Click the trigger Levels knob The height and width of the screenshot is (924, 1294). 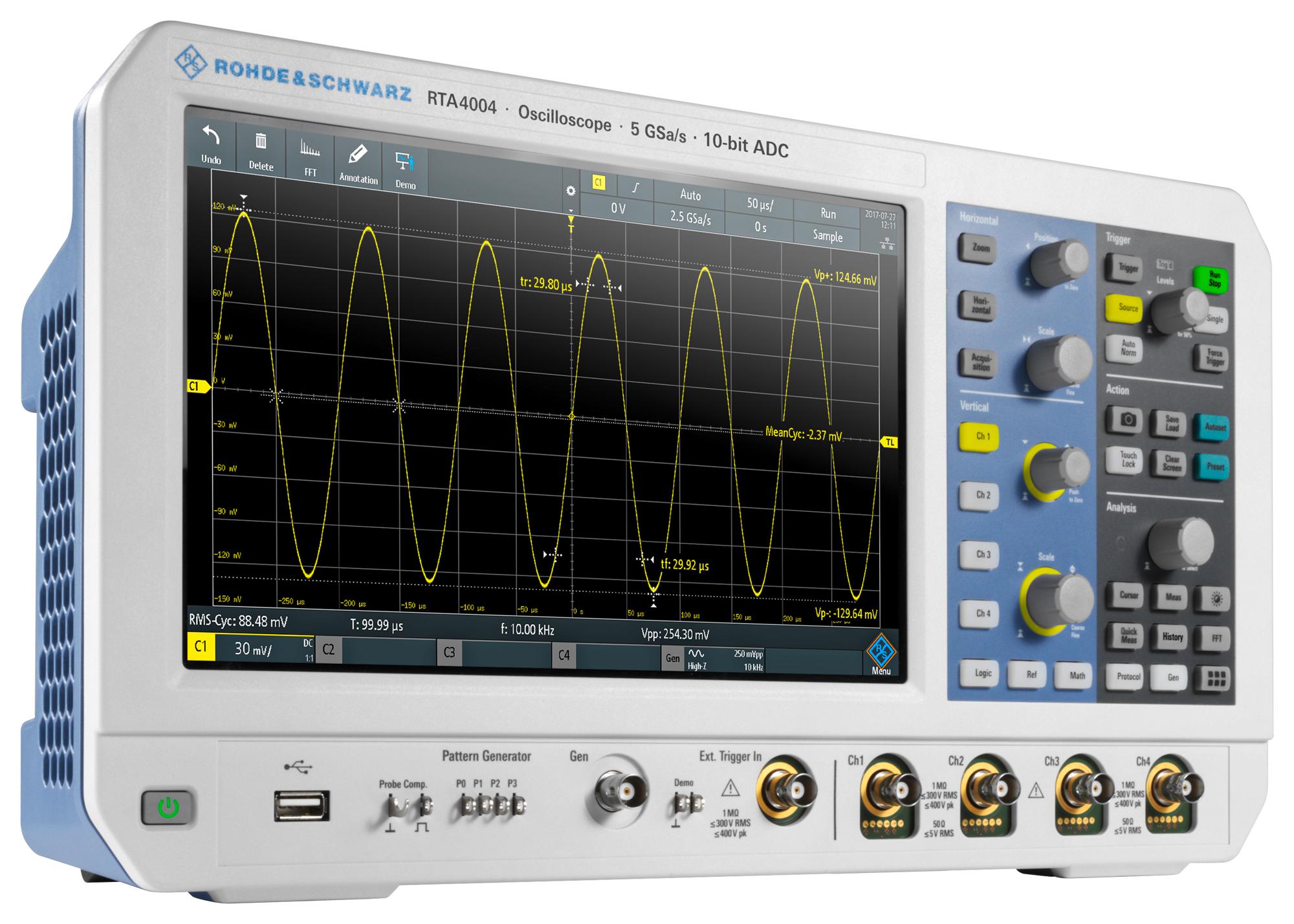[x=1179, y=310]
